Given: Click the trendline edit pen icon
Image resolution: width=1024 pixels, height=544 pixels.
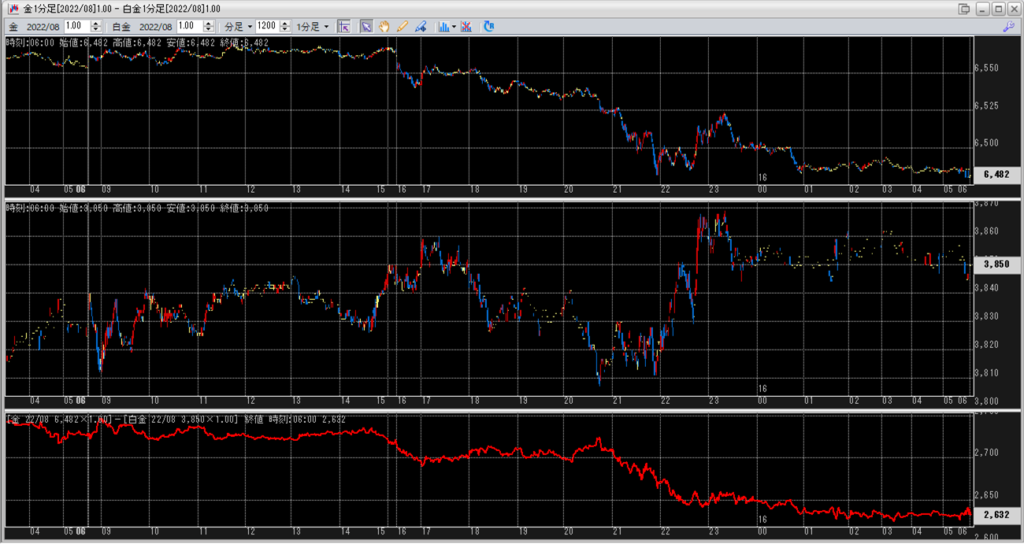Looking at the screenshot, I should coord(420,26).
